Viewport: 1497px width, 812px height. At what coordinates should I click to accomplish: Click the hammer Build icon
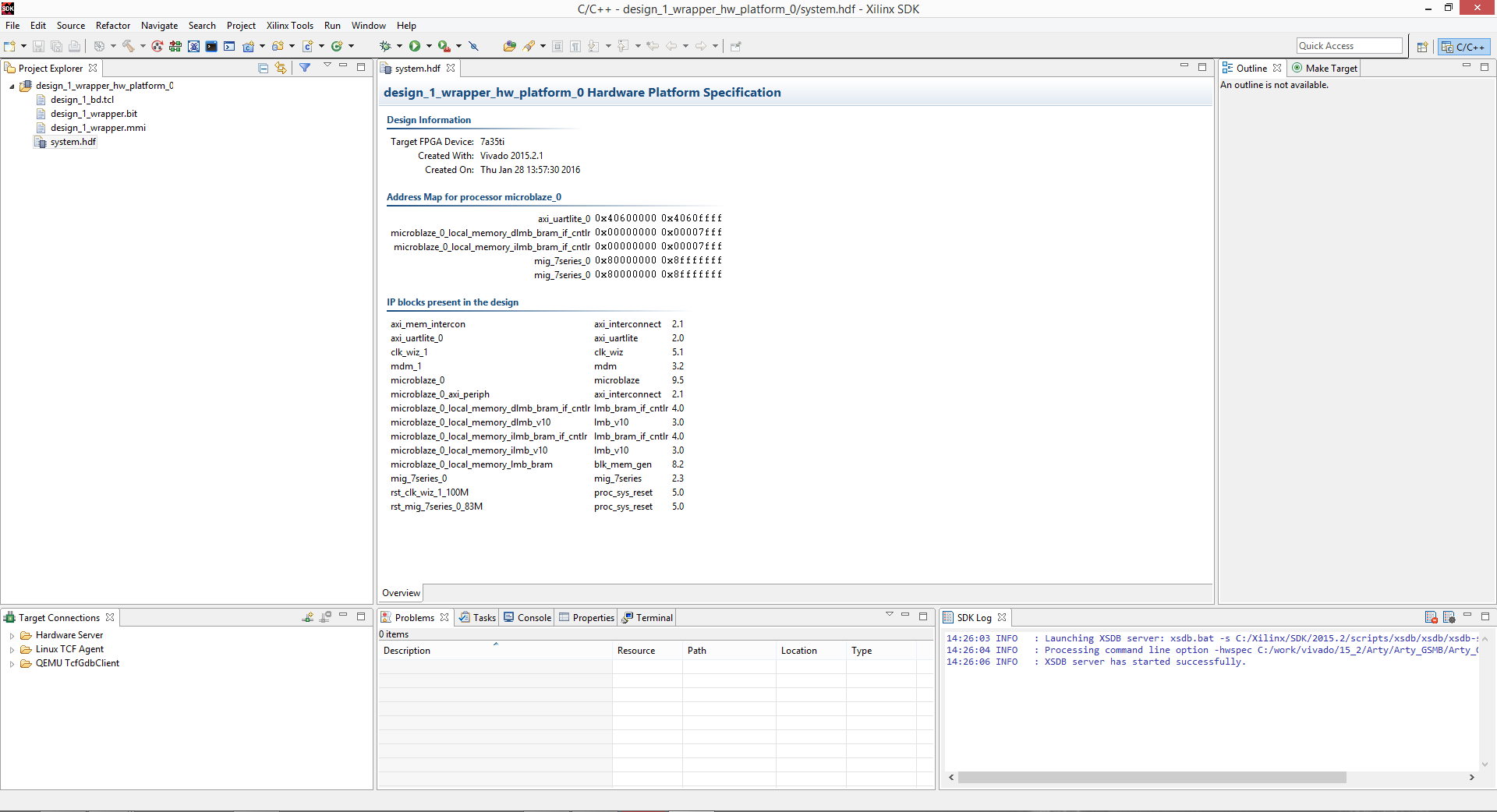(129, 46)
